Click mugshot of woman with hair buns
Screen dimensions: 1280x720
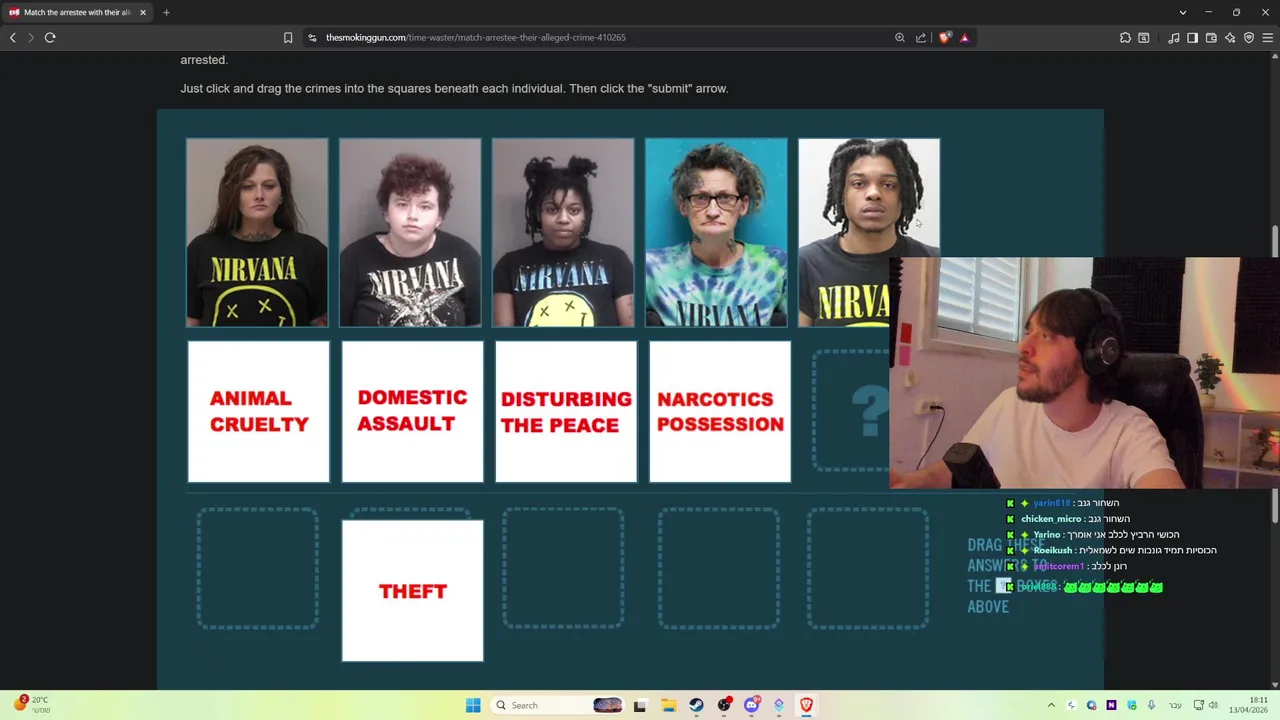click(x=563, y=233)
